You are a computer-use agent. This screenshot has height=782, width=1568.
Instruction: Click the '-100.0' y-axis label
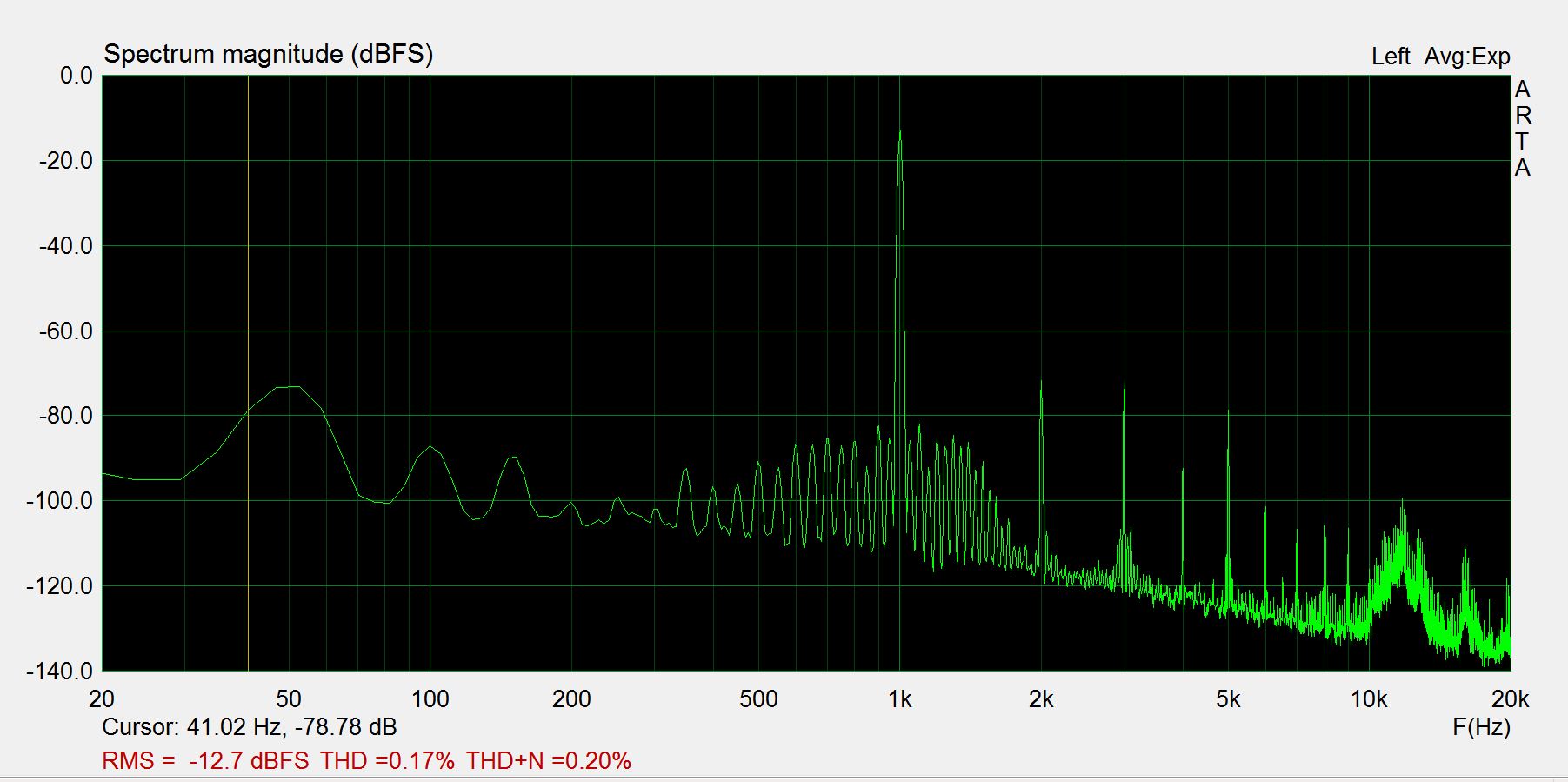pos(60,501)
